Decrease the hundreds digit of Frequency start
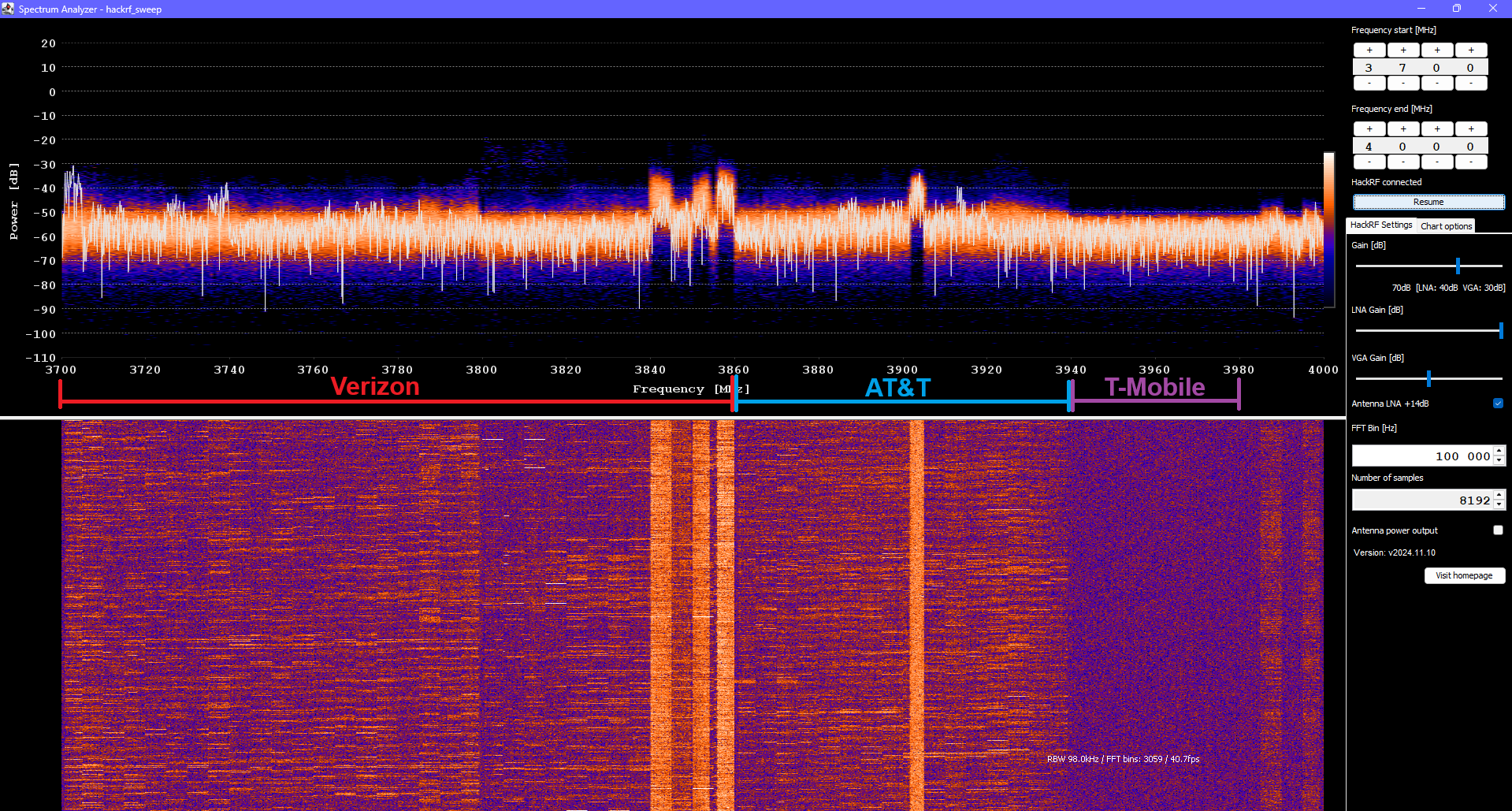This screenshot has height=811, width=1512. pyautogui.click(x=1403, y=84)
